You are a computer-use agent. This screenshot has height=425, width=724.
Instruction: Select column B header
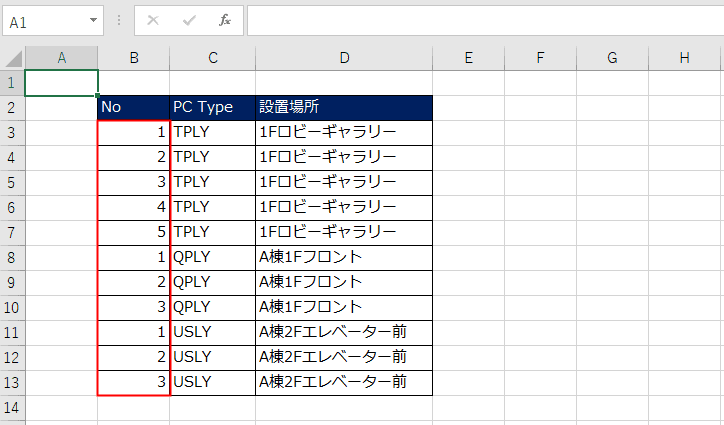click(134, 58)
